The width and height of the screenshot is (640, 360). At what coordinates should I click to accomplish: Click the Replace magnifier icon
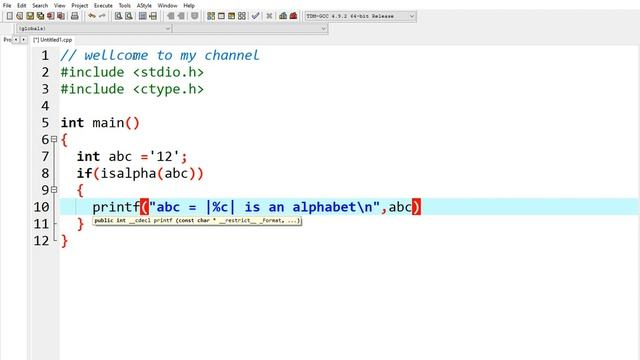[x=129, y=16]
